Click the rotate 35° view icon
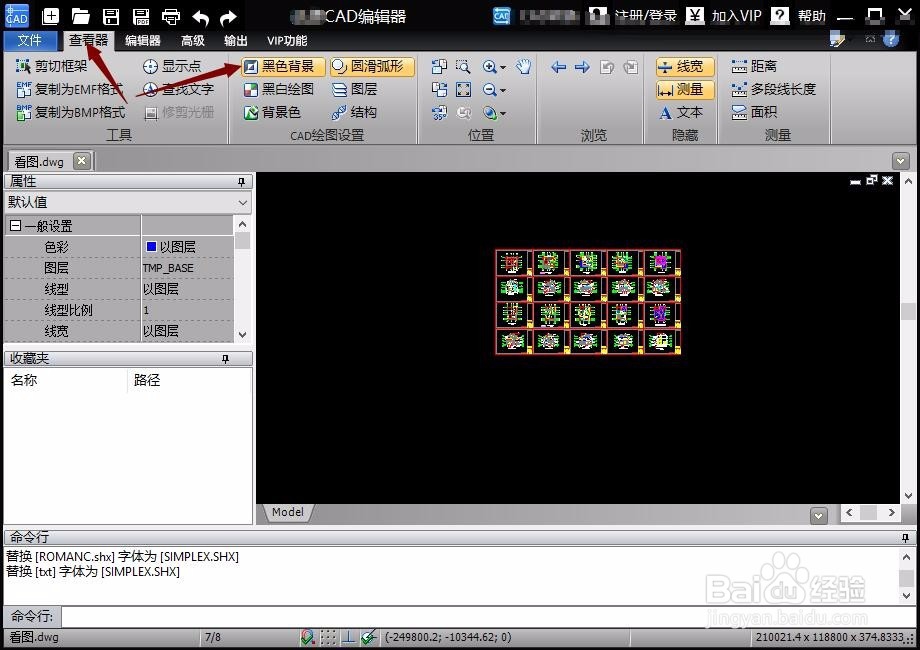This screenshot has height=650, width=920. [439, 112]
